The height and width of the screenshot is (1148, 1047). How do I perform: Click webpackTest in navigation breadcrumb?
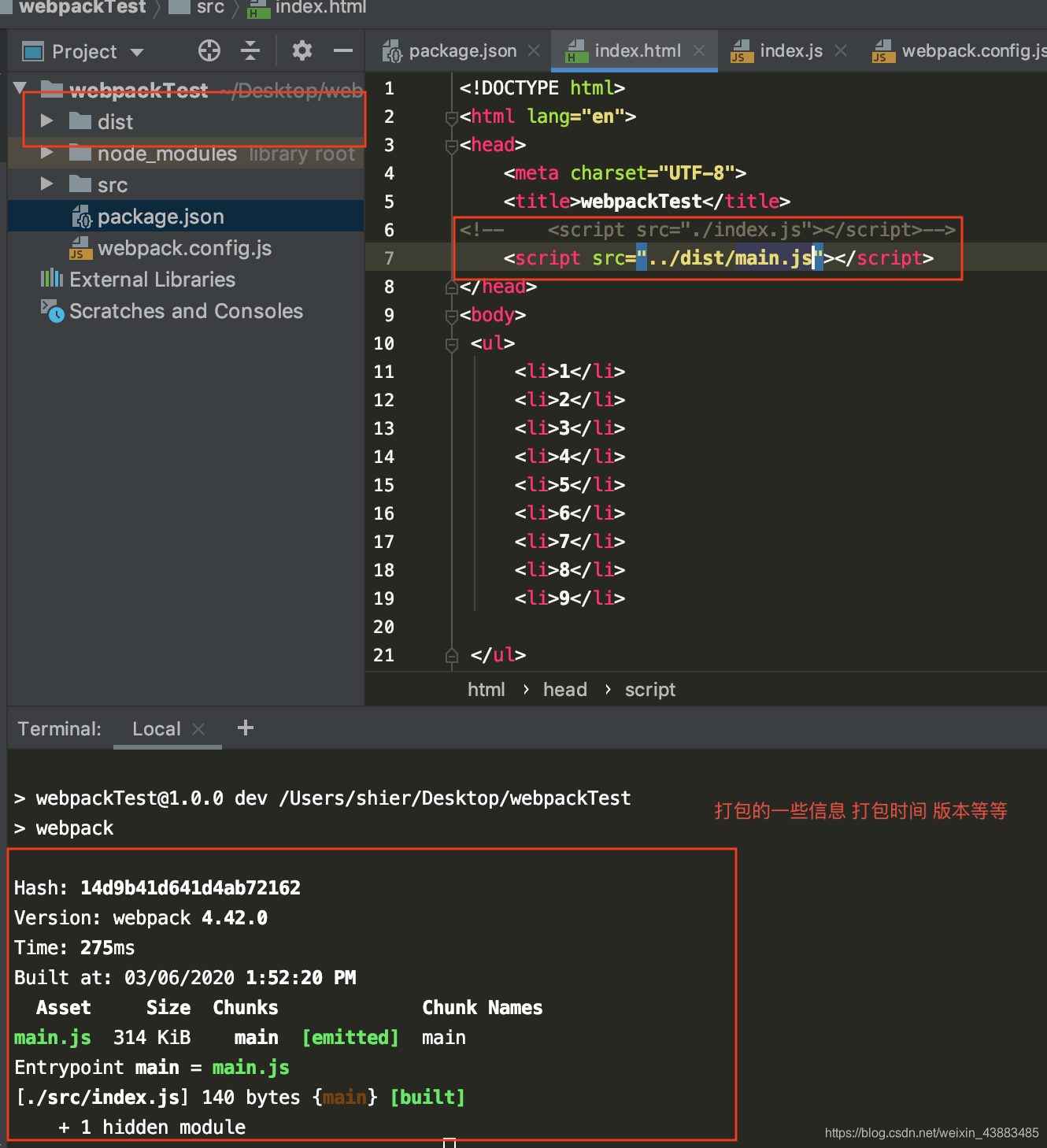coord(83,7)
